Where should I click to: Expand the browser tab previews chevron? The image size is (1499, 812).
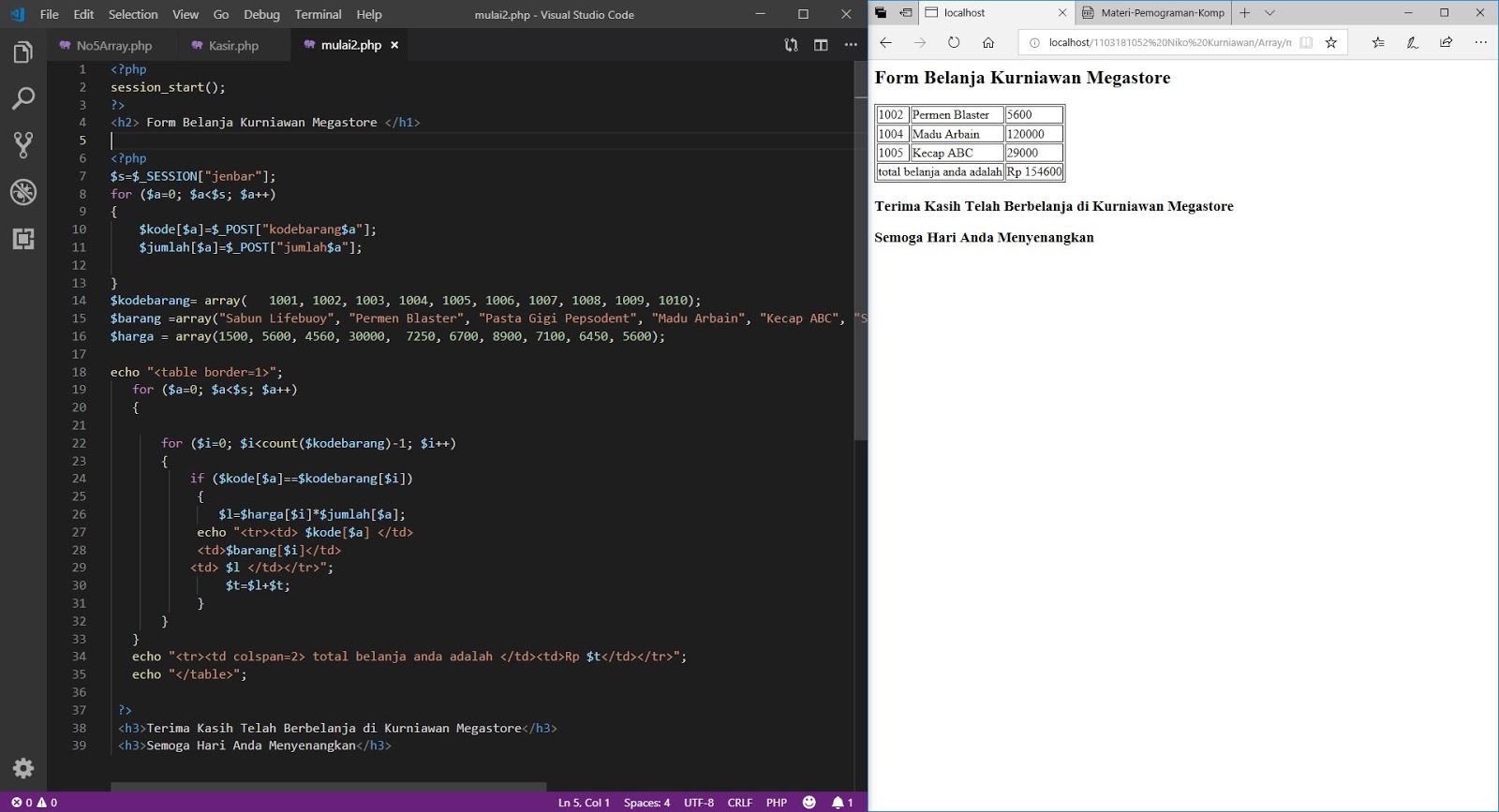[x=1269, y=12]
